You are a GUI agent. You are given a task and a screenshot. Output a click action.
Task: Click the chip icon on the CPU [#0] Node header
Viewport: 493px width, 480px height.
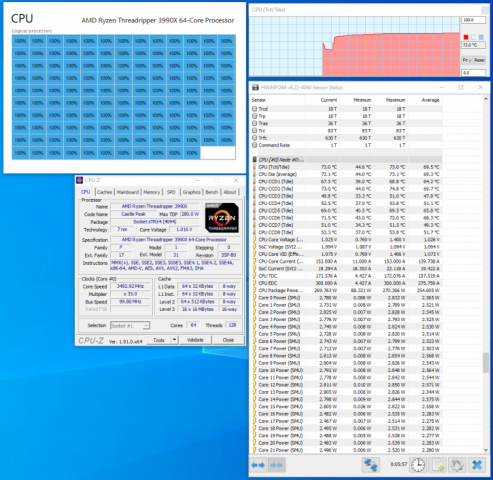tap(255, 160)
